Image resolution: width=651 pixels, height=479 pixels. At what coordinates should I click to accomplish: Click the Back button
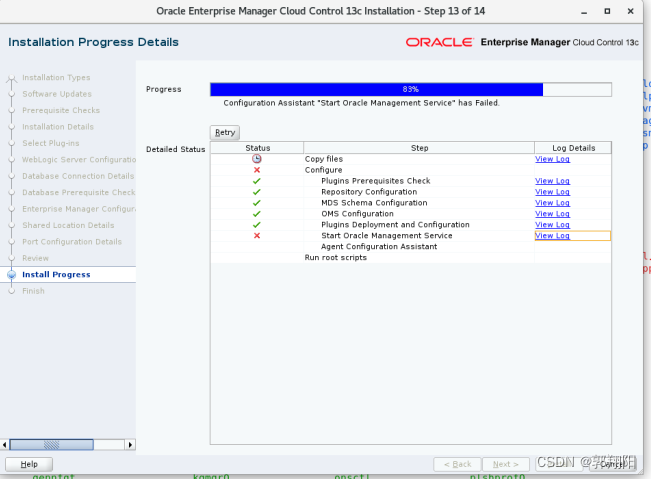click(x=457, y=464)
